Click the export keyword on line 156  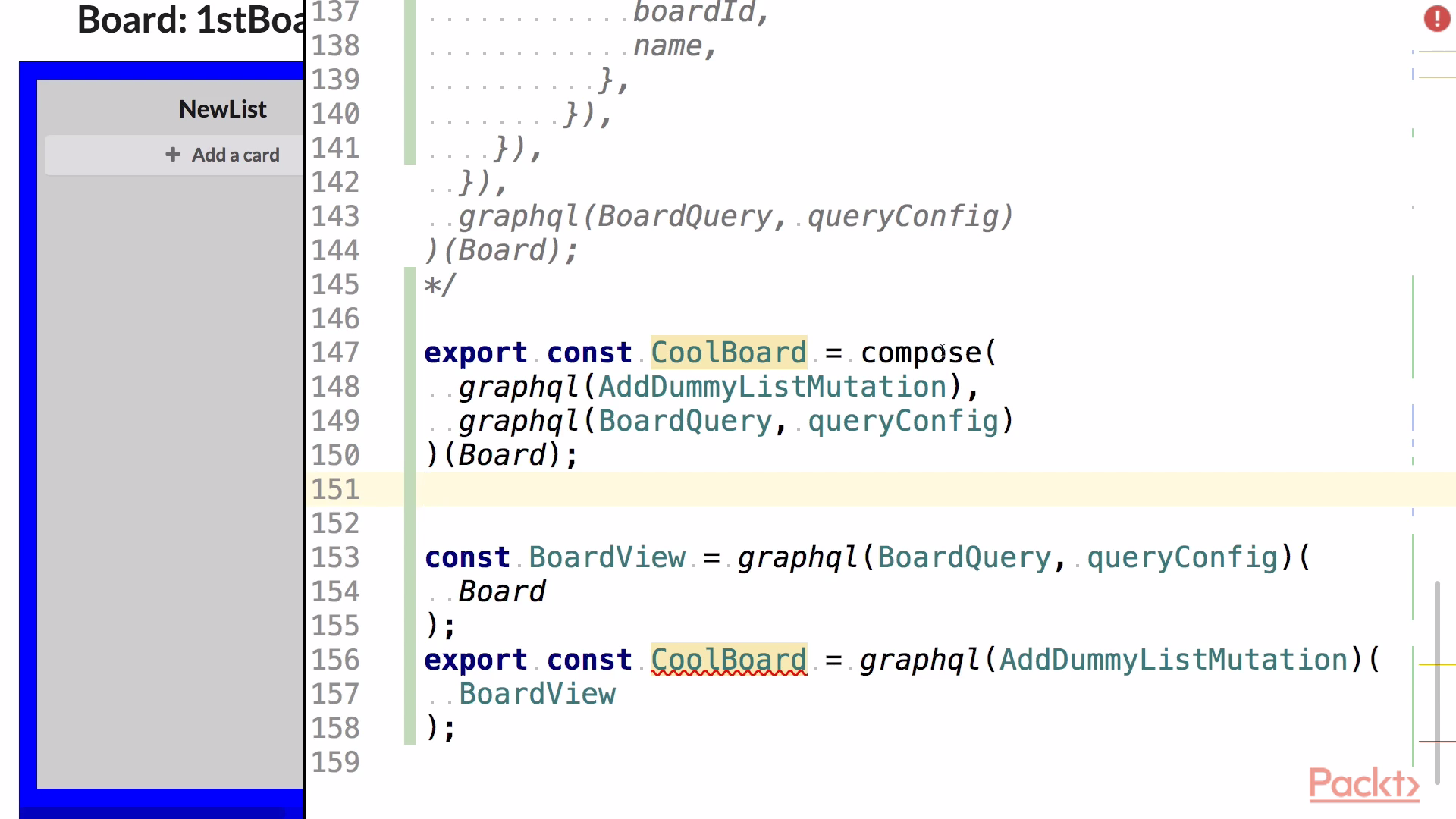pos(475,660)
